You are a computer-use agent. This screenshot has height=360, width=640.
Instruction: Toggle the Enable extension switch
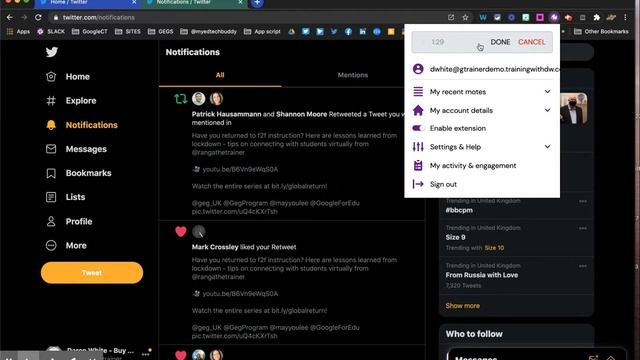pos(418,128)
